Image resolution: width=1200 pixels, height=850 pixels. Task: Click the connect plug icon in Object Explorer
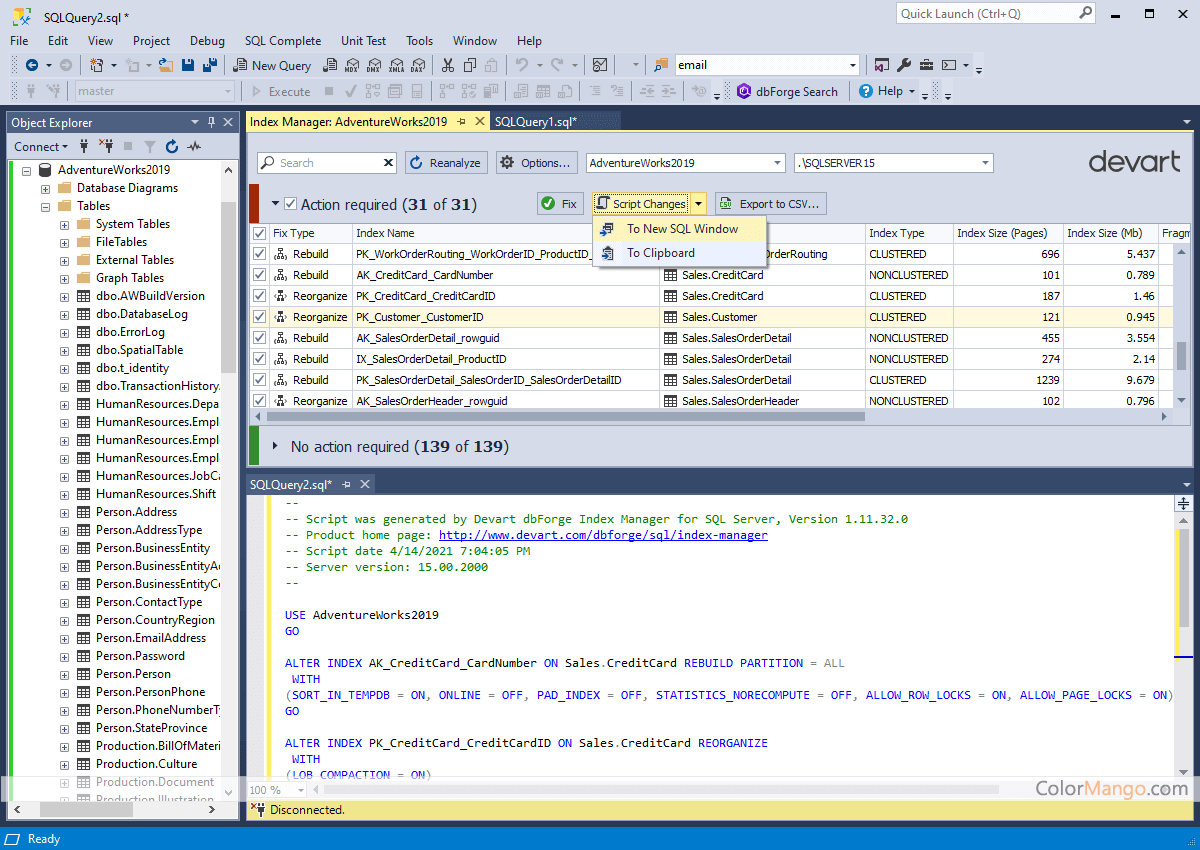coord(83,146)
